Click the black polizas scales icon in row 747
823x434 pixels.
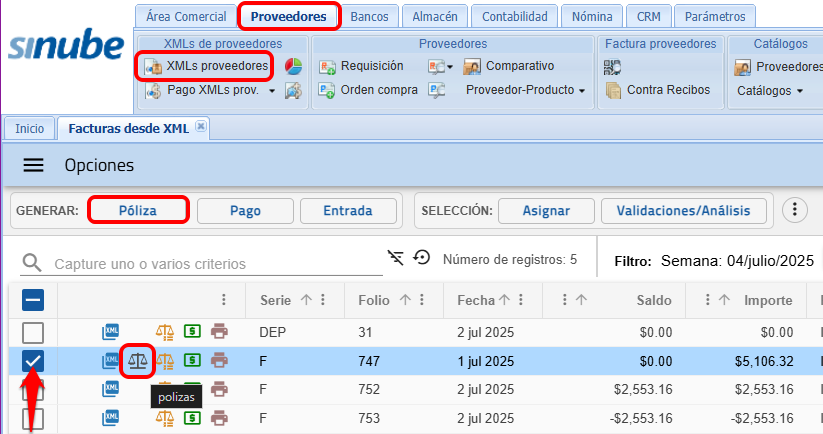point(138,361)
